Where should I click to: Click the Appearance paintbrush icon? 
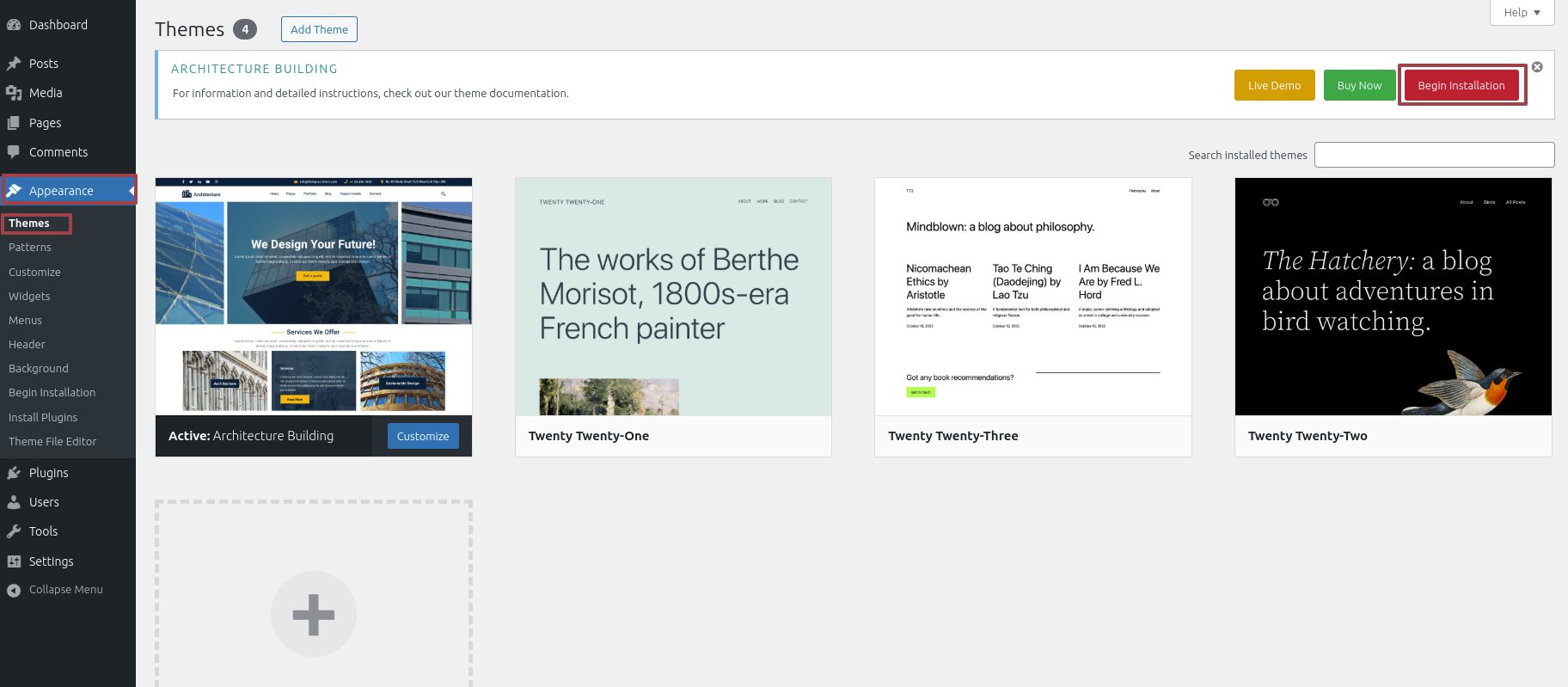coord(14,191)
